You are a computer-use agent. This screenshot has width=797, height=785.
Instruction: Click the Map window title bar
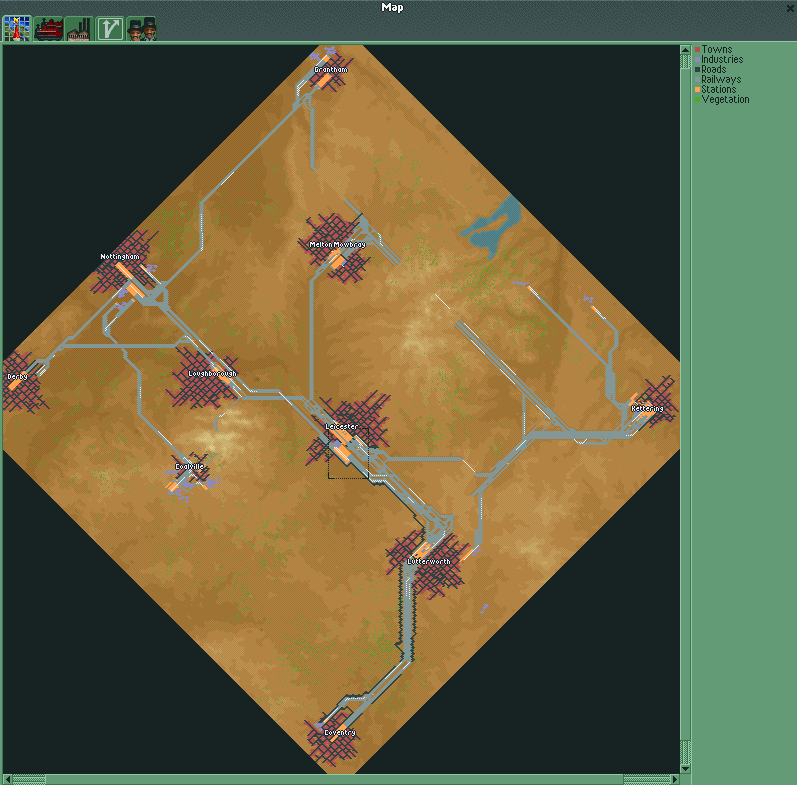(x=392, y=7)
